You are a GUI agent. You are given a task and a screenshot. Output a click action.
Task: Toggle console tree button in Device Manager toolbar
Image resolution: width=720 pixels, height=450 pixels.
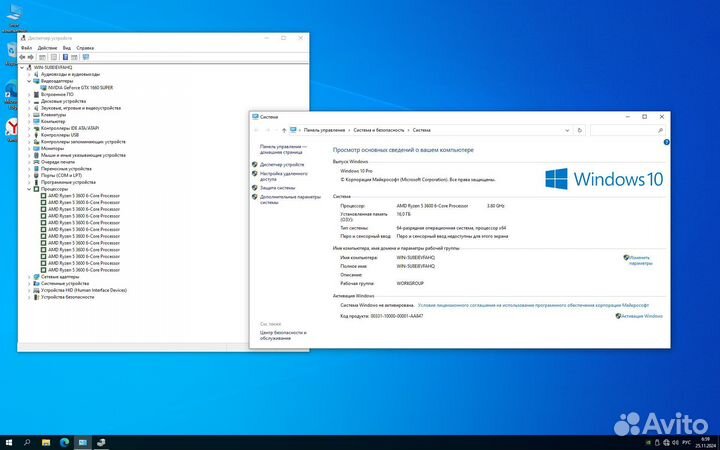click(42, 57)
